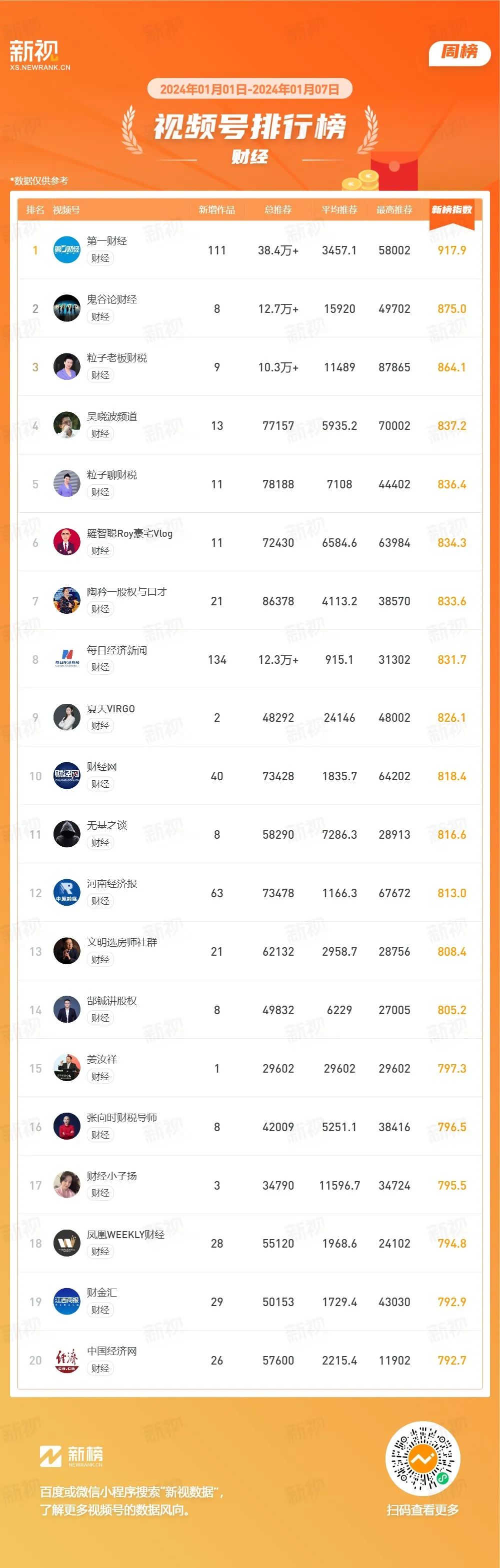Open the 财金汇 江西商报 avatar
This screenshot has height=1568, width=500.
coord(67,1302)
